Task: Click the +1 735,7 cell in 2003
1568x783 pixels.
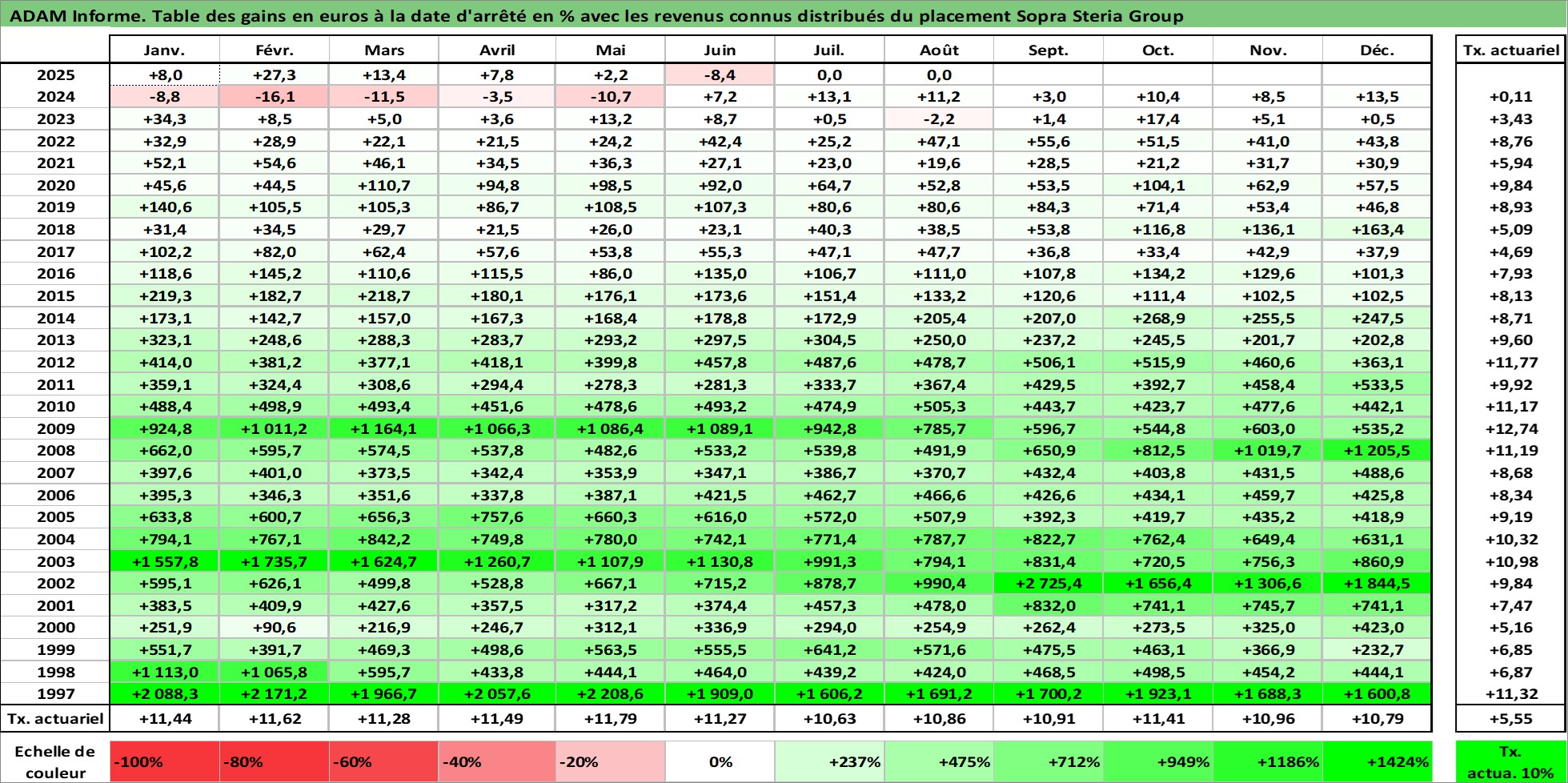Action: pyautogui.click(x=274, y=561)
